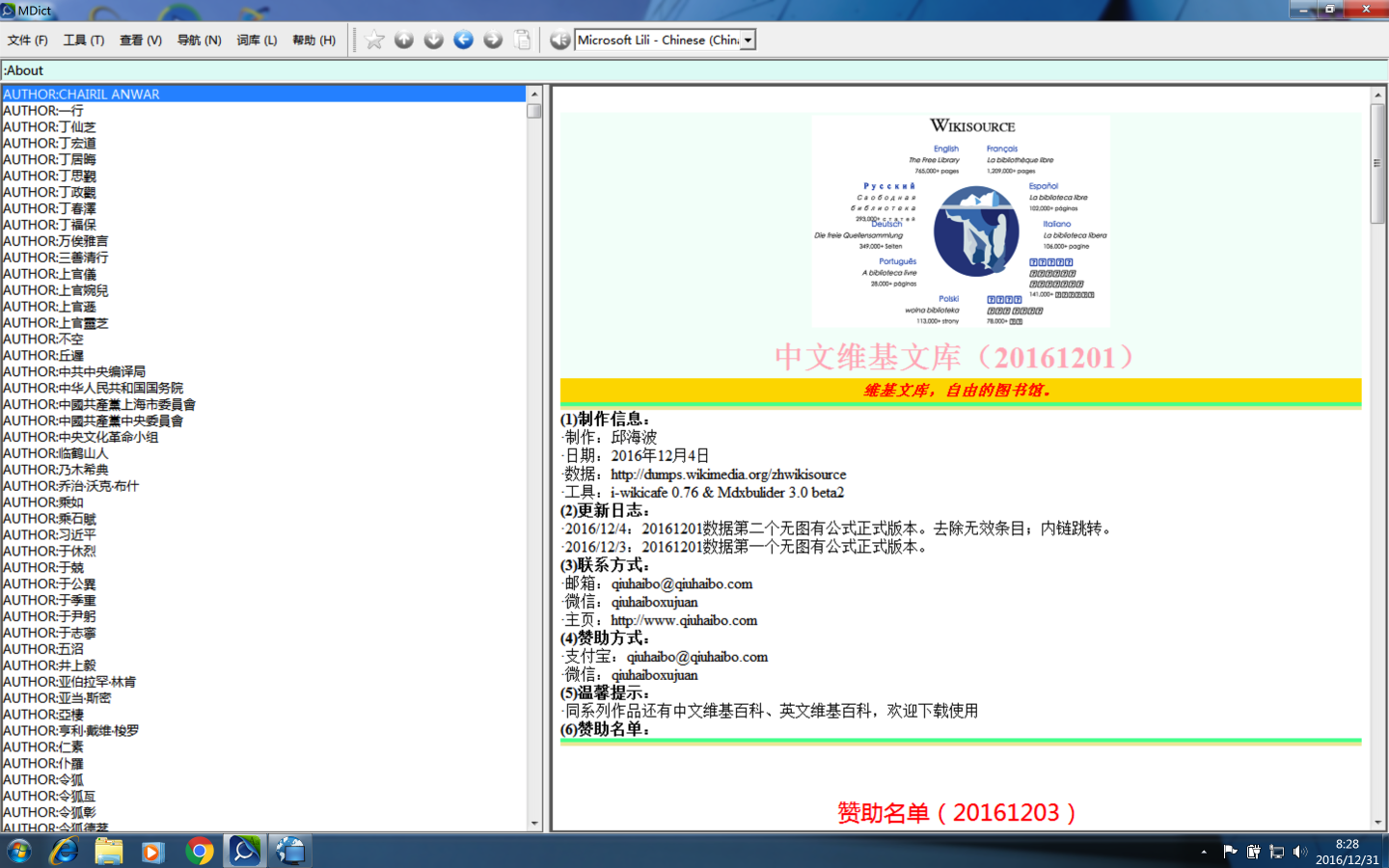This screenshot has height=868, width=1389.
Task: Click the word list scrollbar down arrow
Action: [x=534, y=823]
